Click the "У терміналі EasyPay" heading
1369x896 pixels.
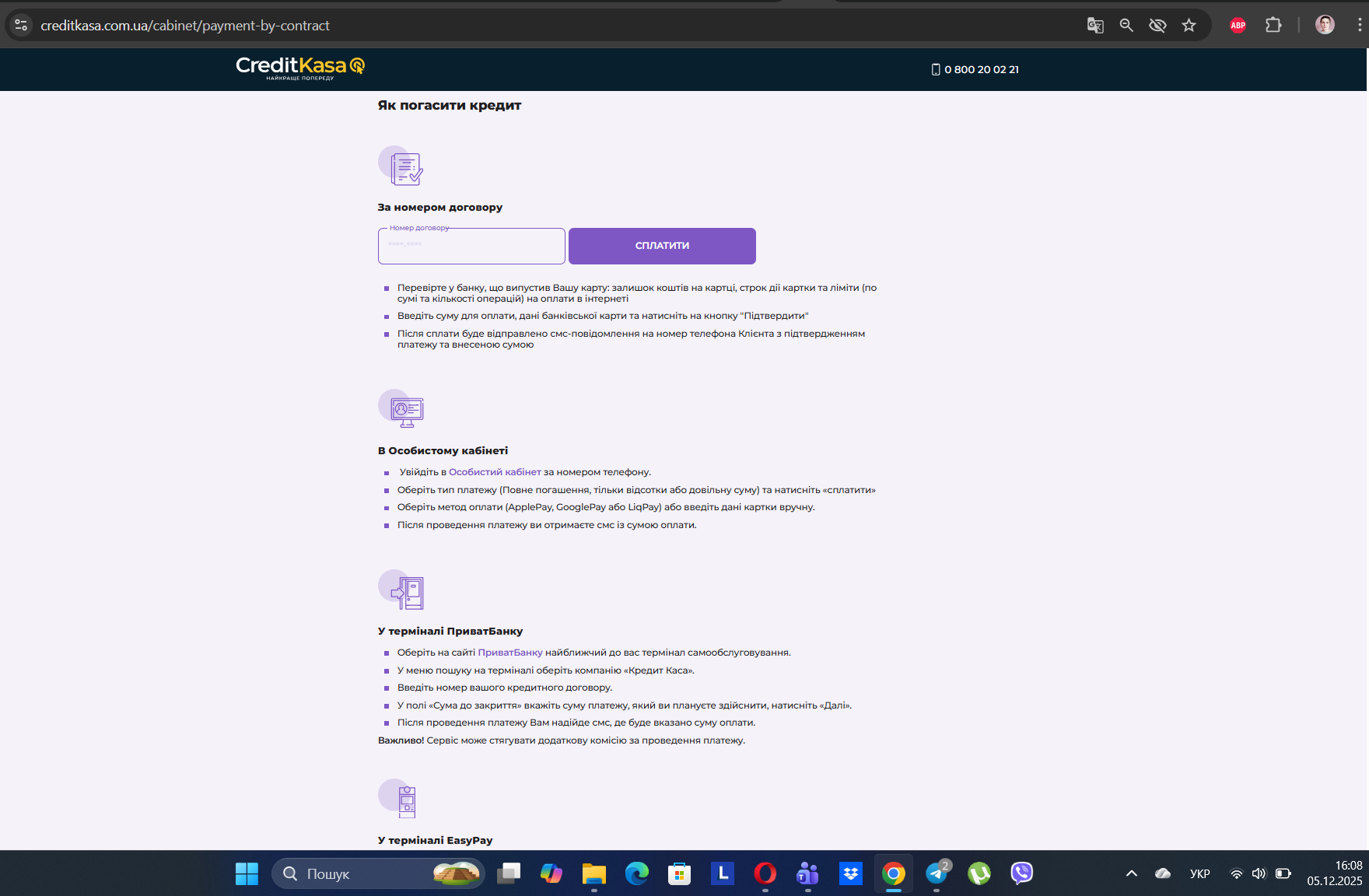[x=436, y=840]
